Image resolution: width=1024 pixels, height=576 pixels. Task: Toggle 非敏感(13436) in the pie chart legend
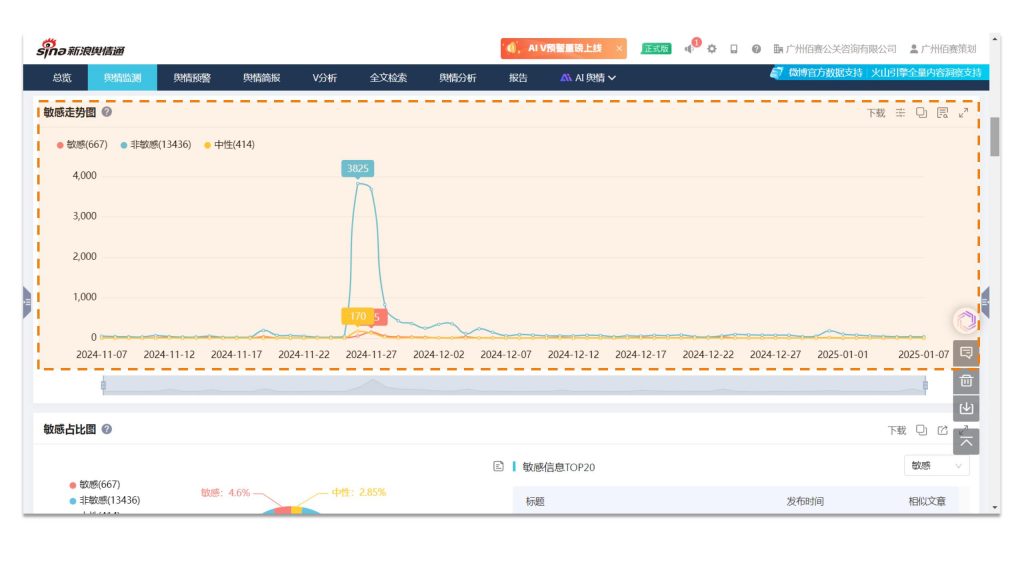click(104, 500)
